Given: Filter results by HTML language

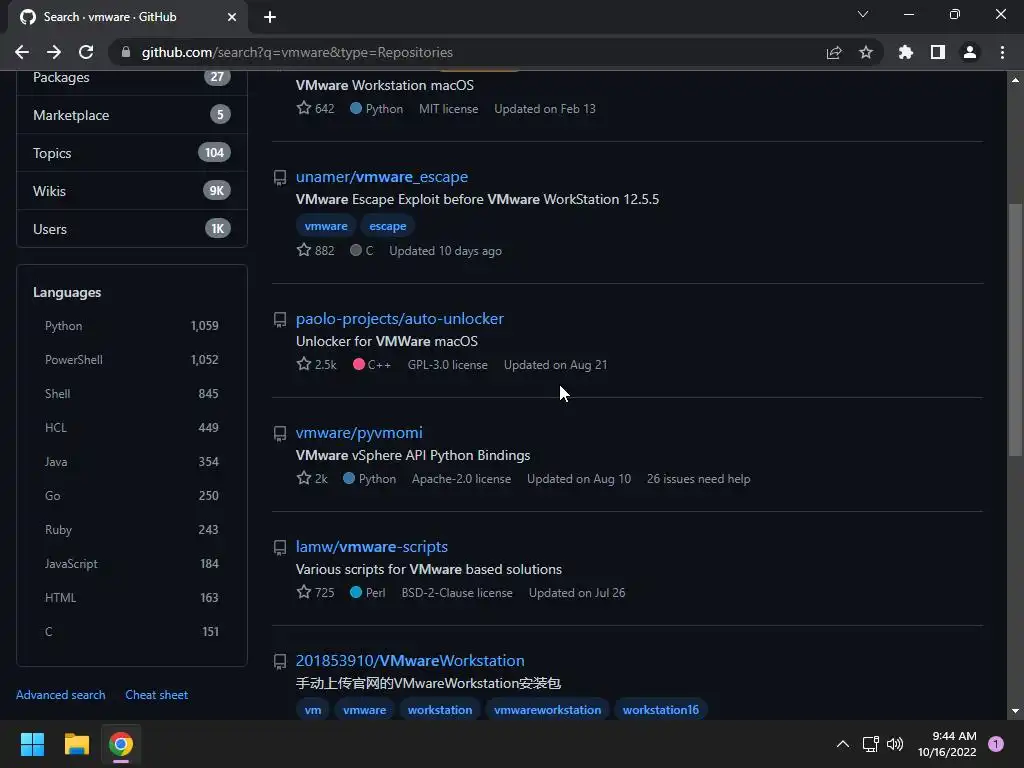Looking at the screenshot, I should click(132, 598).
